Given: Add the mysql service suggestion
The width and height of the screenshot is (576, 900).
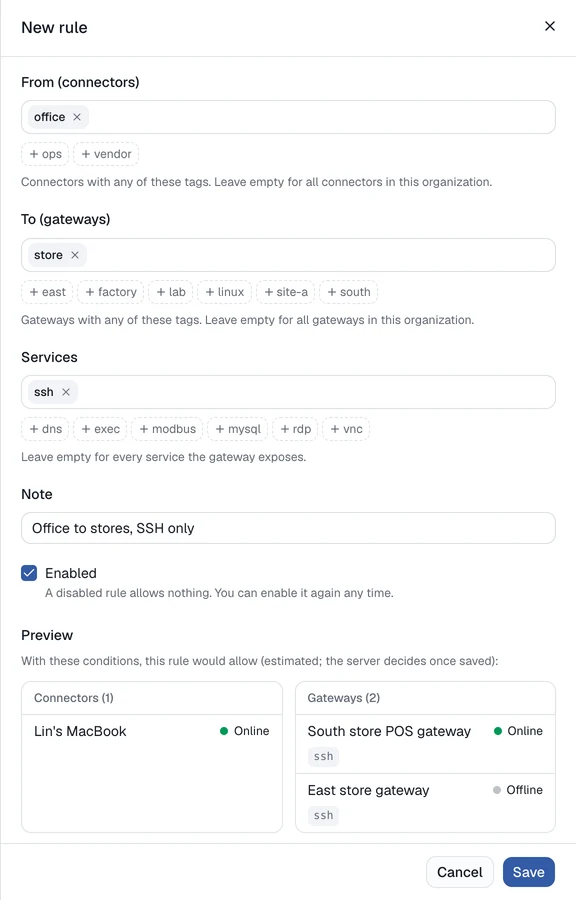Looking at the screenshot, I should click(238, 429).
